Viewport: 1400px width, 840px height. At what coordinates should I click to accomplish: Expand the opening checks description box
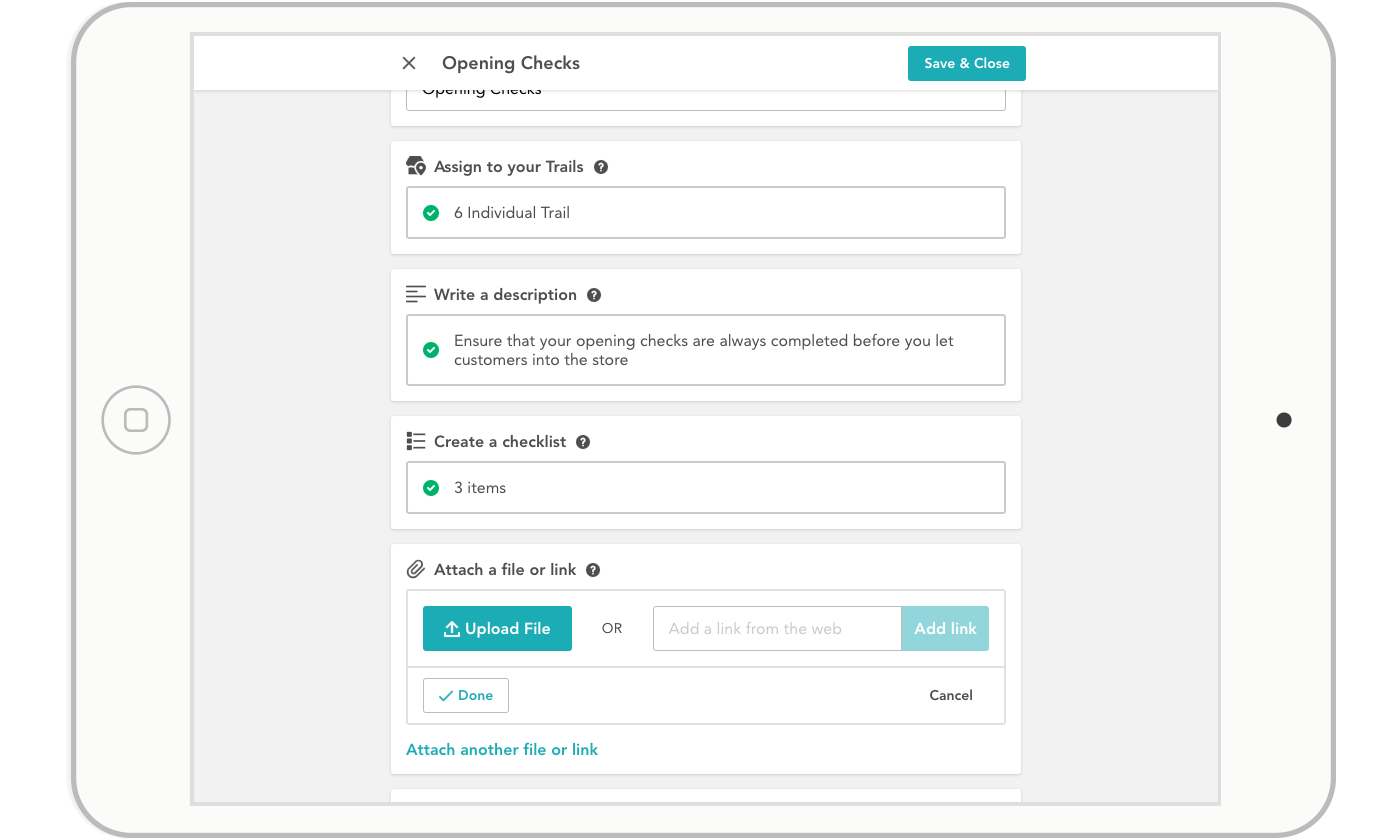pyautogui.click(x=706, y=350)
